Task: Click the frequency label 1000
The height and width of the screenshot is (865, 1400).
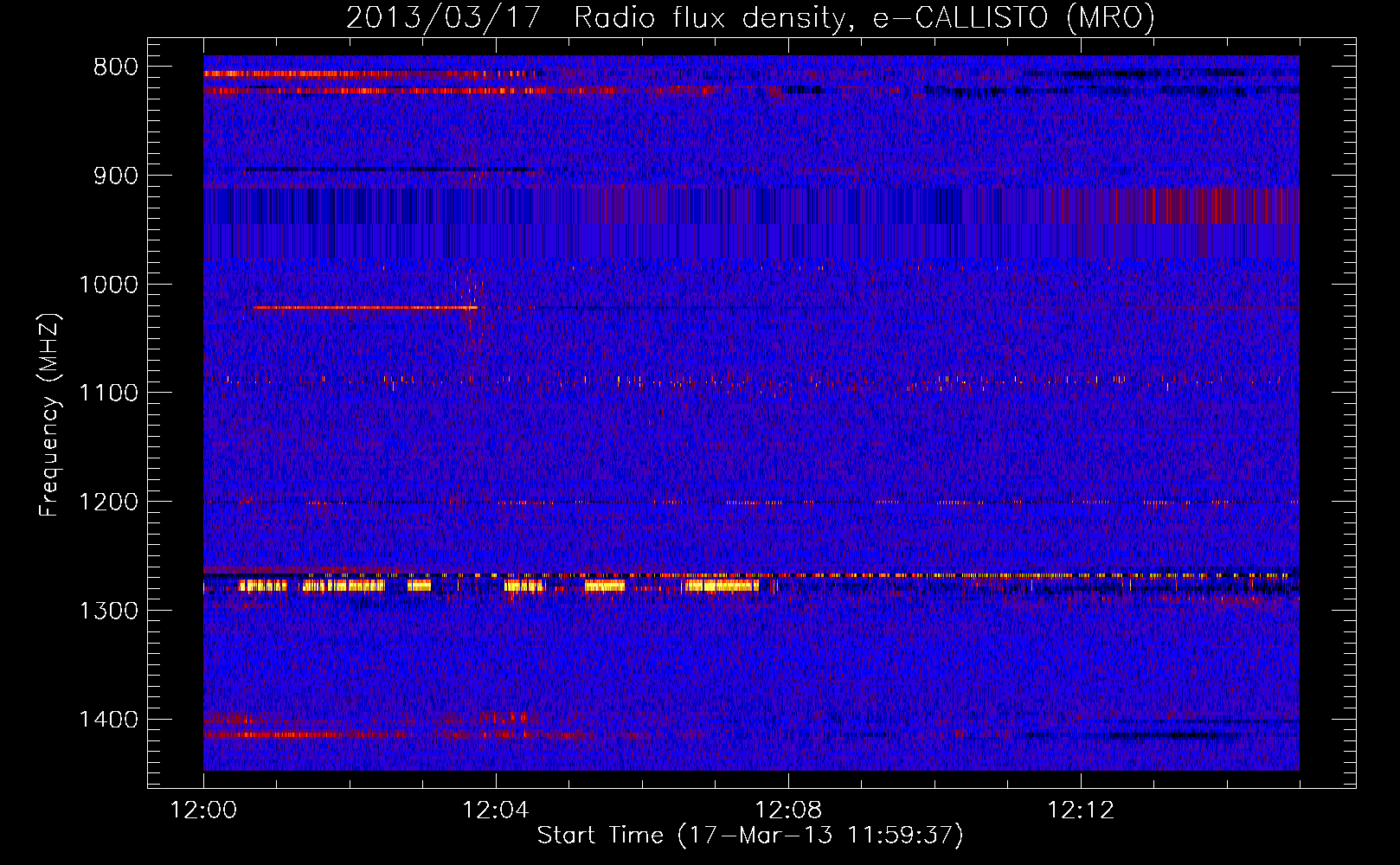Action: pos(107,285)
